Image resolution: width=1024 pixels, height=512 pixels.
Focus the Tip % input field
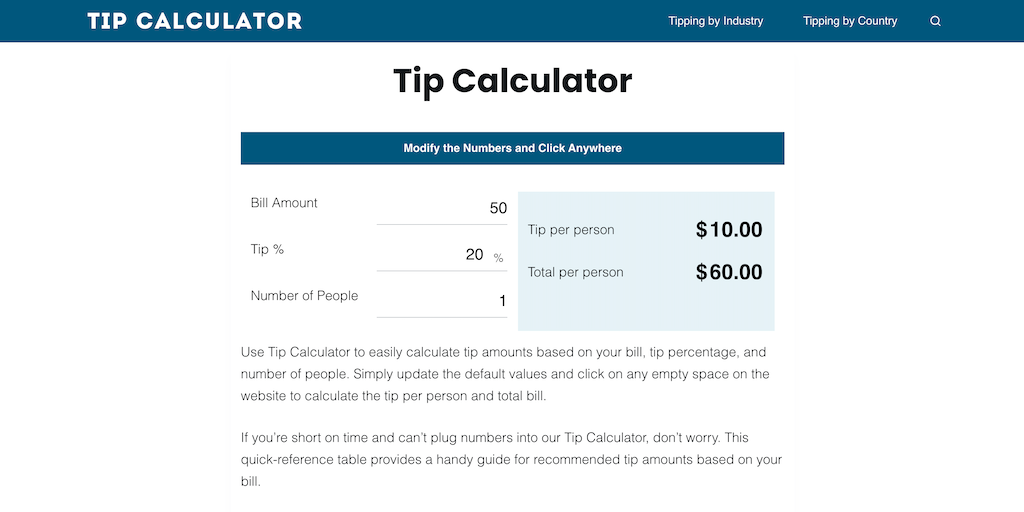tap(432, 255)
